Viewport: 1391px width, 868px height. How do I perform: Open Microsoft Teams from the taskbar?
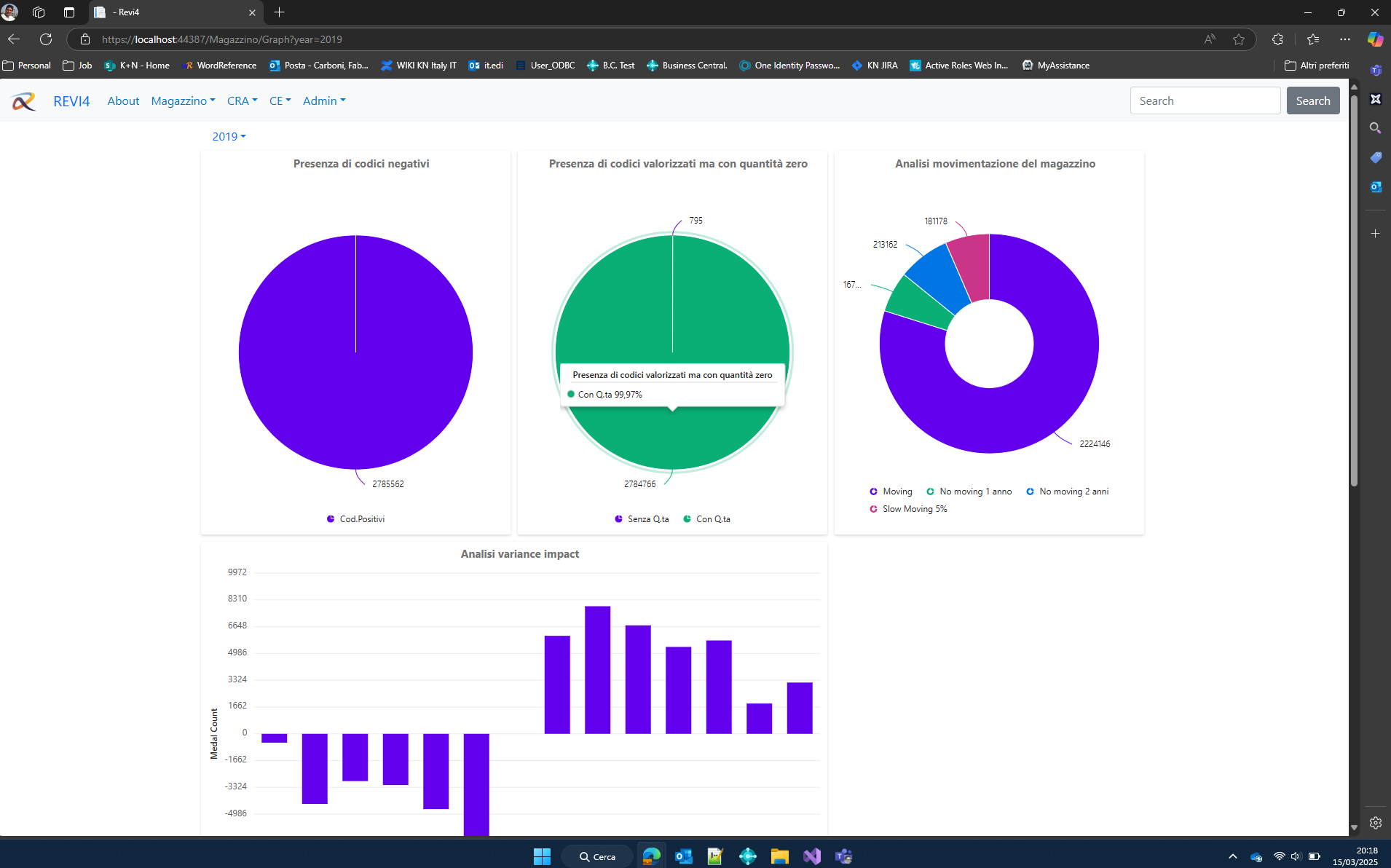pyautogui.click(x=845, y=856)
